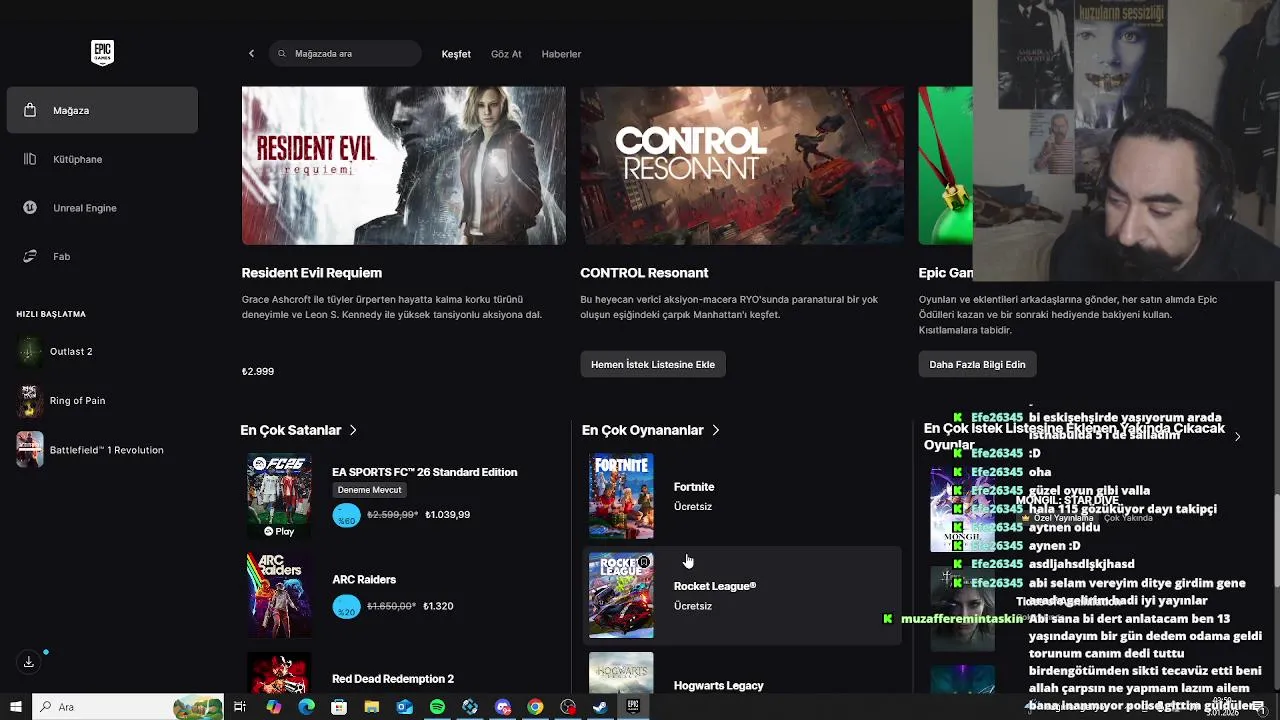Click the Epic Games logo in the sidebar

click(102, 53)
